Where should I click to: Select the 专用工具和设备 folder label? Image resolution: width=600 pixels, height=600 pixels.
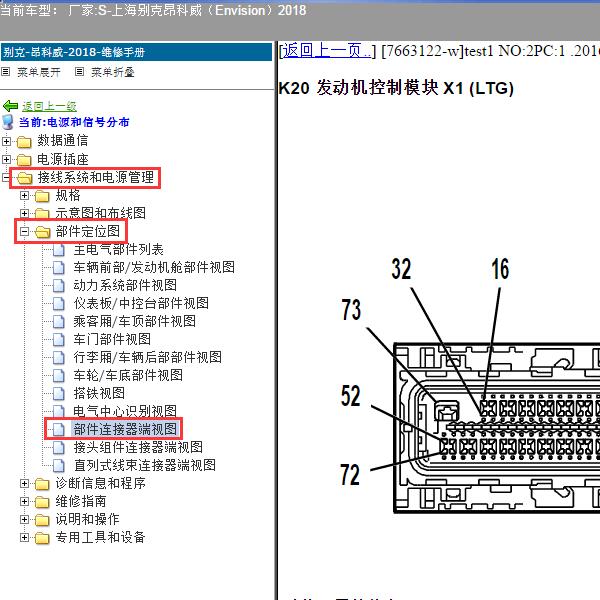[x=100, y=538]
